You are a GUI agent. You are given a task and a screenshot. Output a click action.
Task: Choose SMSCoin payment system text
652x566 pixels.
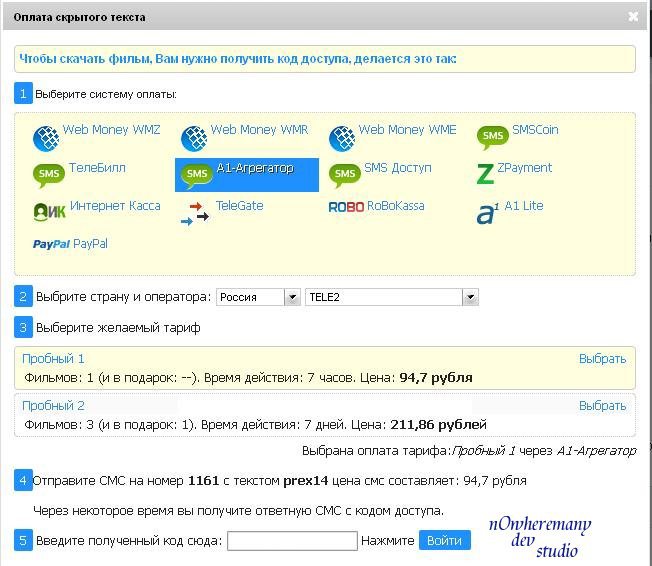pos(535,130)
